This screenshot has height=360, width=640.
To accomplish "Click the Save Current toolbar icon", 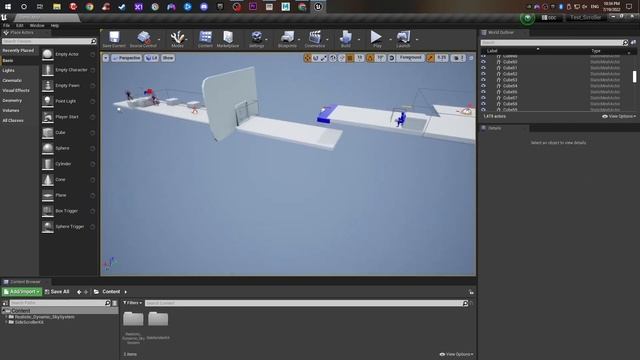I will 114,39.
